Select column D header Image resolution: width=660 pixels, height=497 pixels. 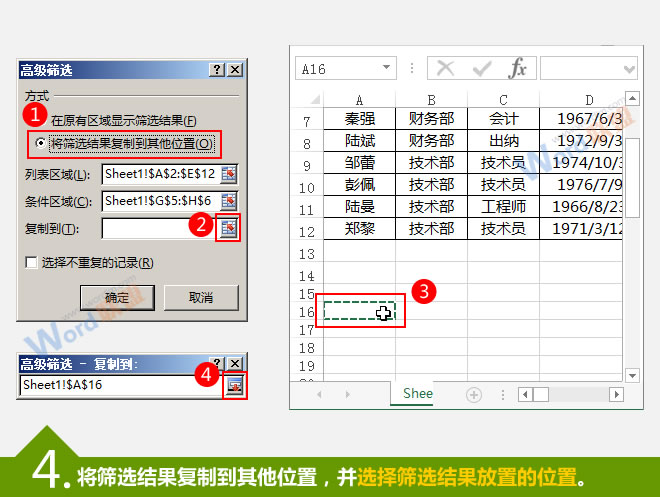click(581, 100)
